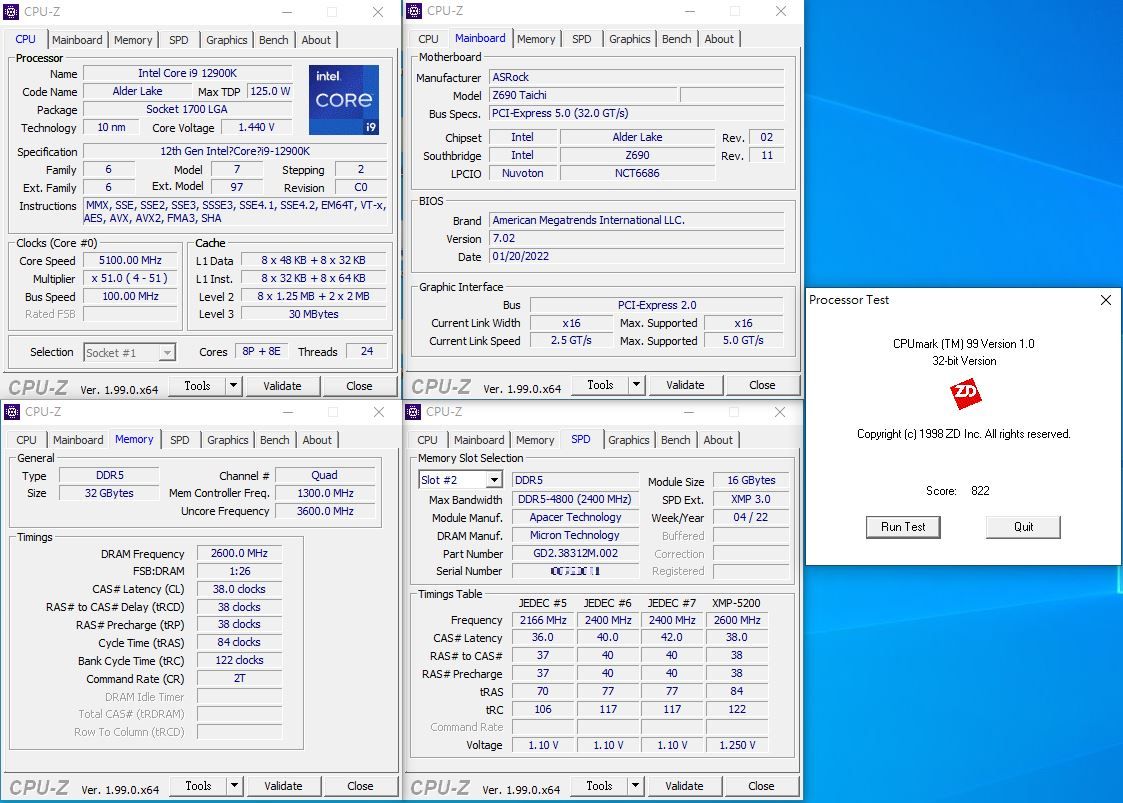This screenshot has height=803, width=1123.
Task: Click Validate button in Memory window
Action: [284, 786]
